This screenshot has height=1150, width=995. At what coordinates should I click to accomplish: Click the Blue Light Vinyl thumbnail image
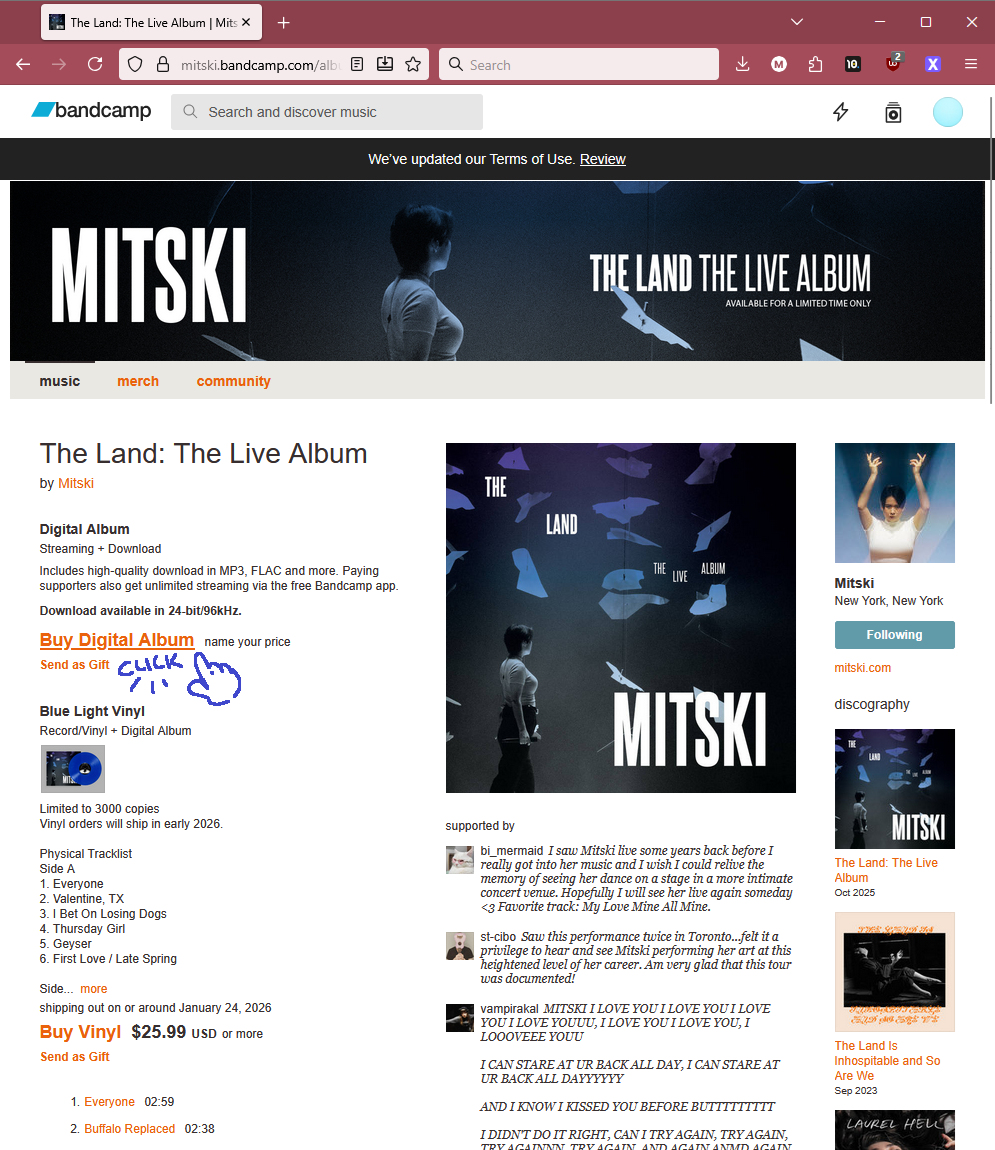[73, 769]
